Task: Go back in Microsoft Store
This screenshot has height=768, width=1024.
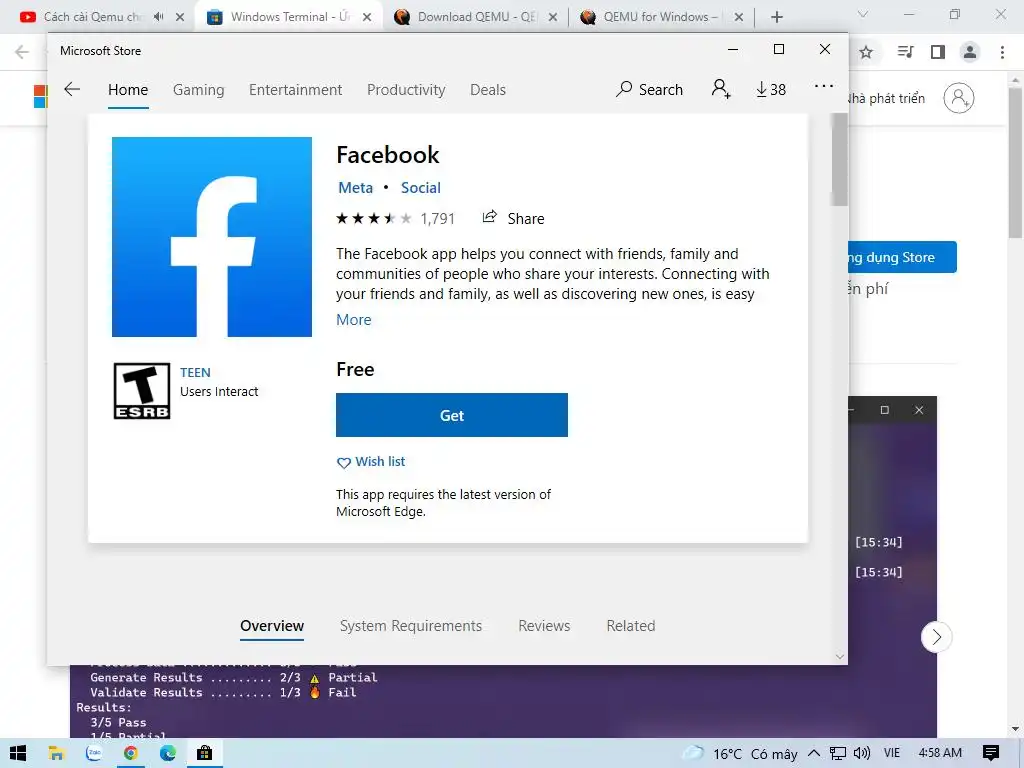Action: coord(72,89)
